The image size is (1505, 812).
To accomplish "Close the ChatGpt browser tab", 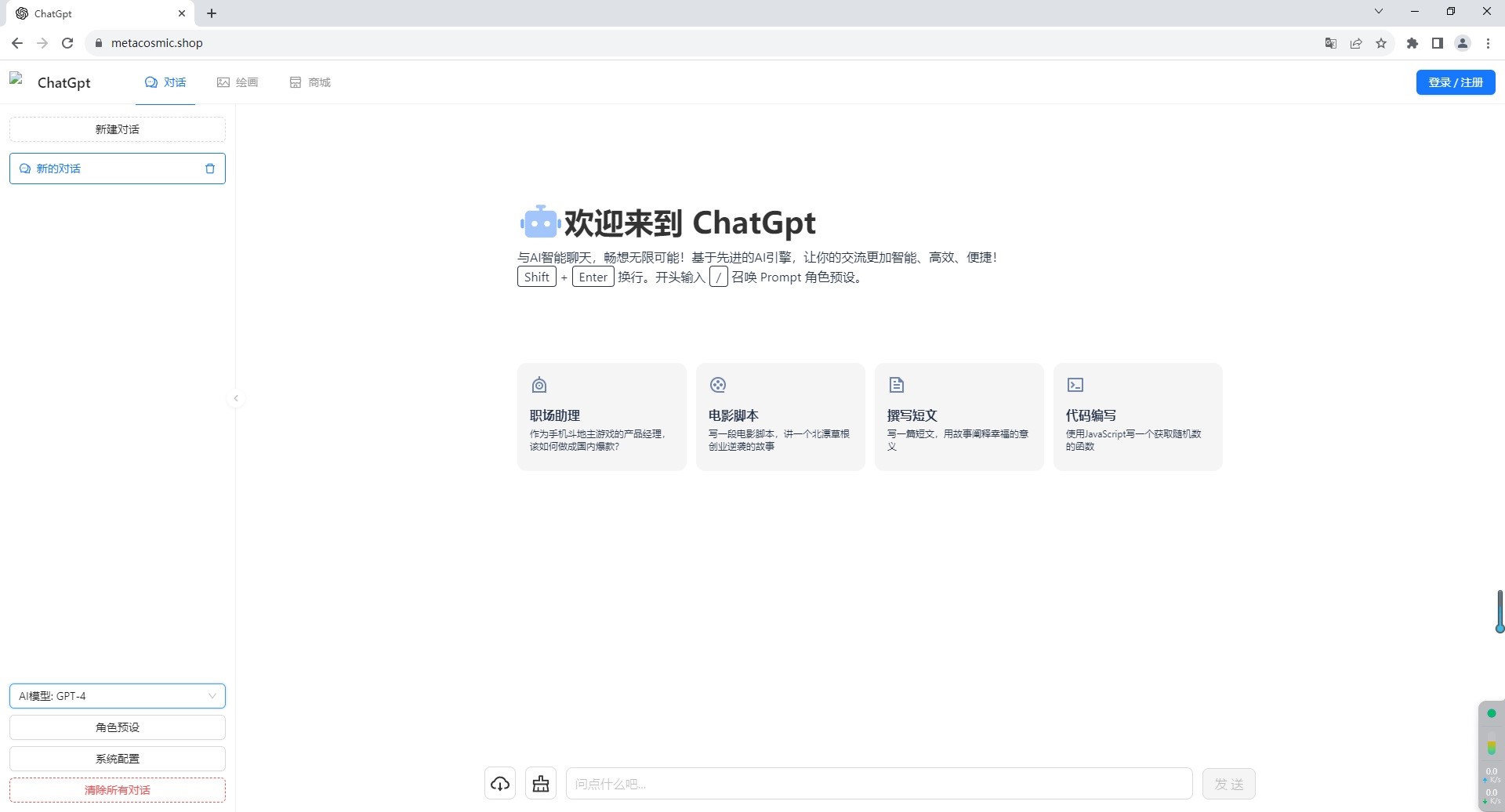I will [182, 13].
